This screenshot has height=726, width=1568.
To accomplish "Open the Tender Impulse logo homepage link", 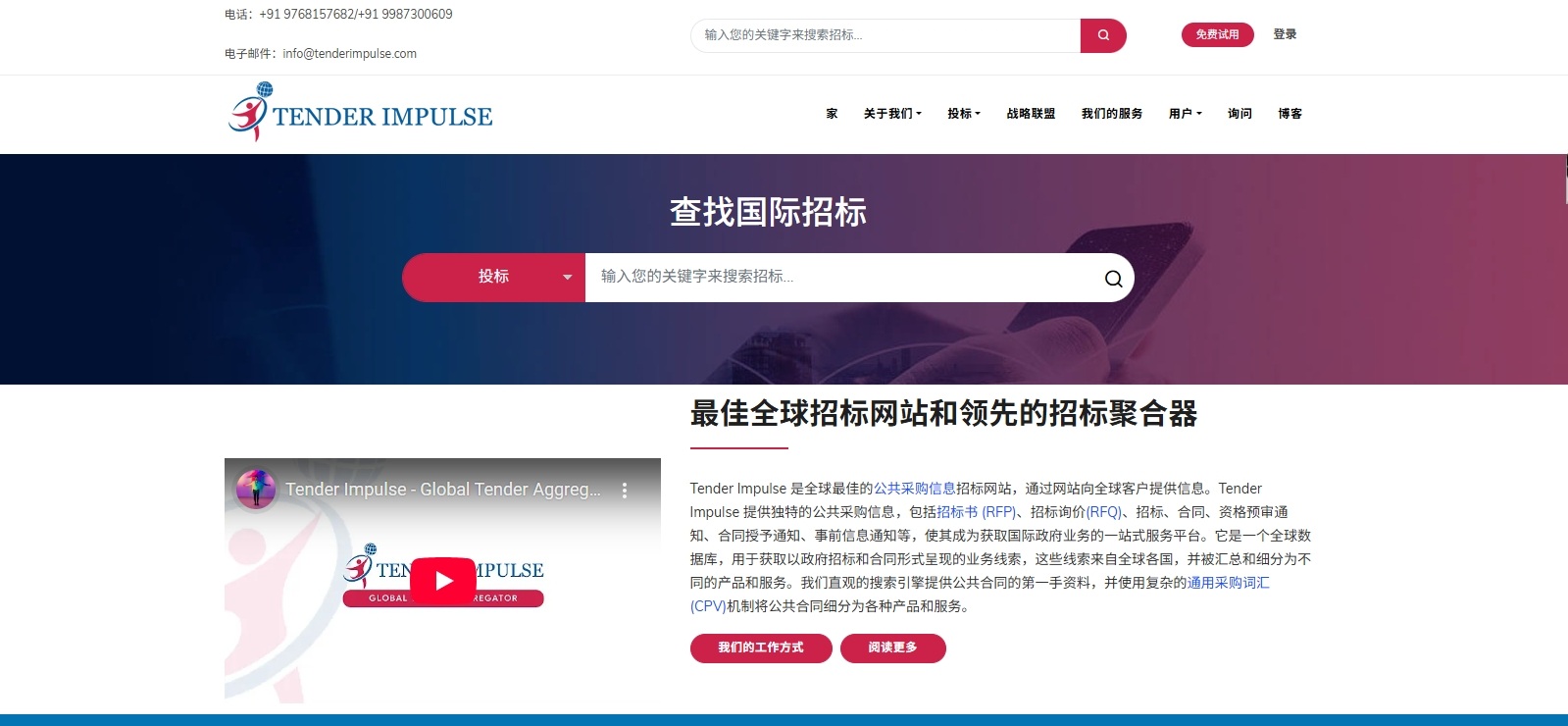I will [360, 114].
